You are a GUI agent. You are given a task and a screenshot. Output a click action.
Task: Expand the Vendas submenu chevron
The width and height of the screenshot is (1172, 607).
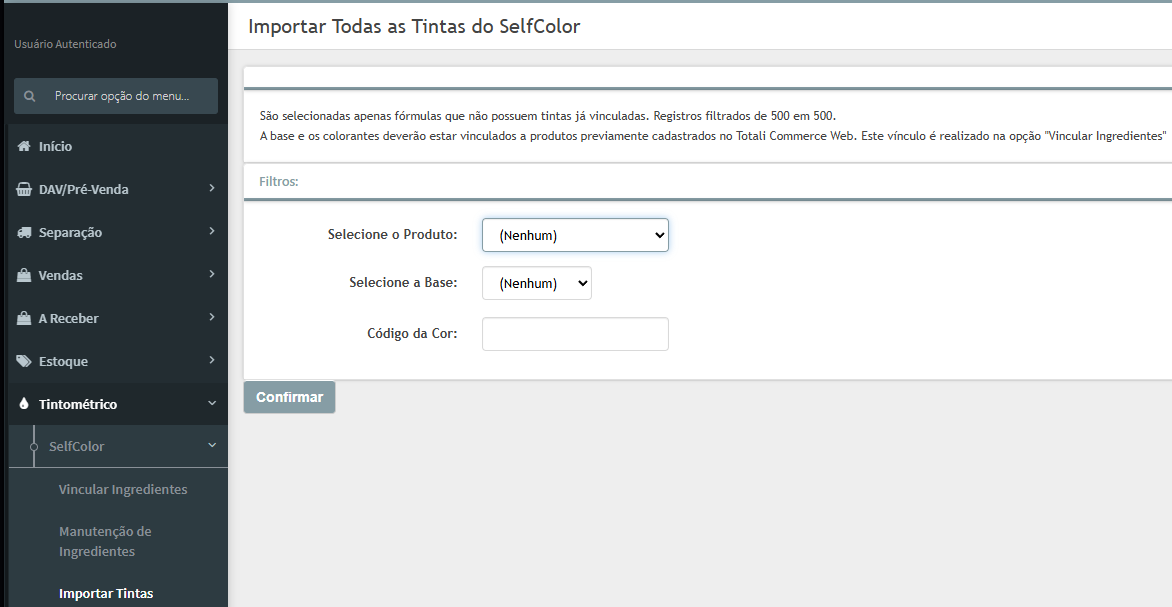[x=212, y=274]
